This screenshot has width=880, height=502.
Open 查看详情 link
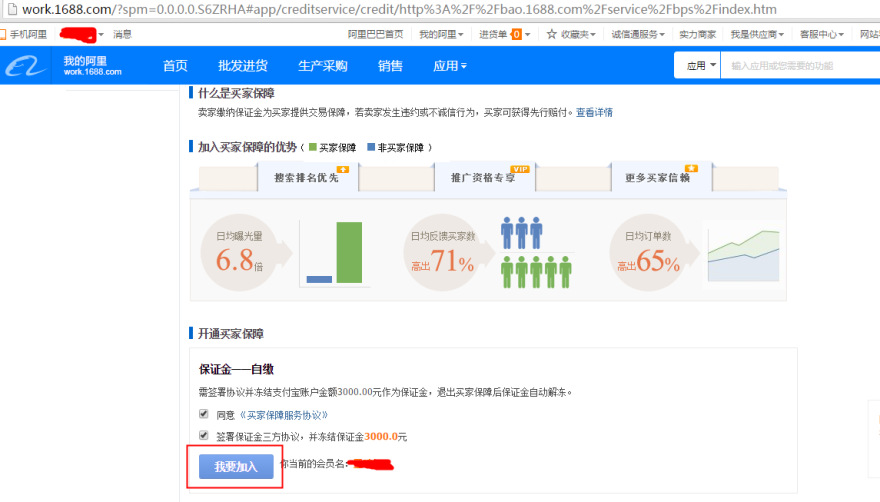[x=594, y=112]
